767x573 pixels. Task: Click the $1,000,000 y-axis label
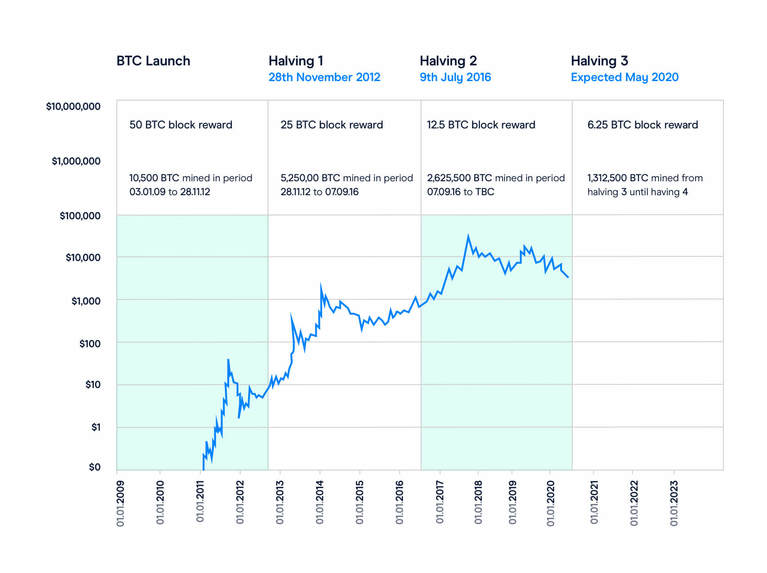pos(76,161)
